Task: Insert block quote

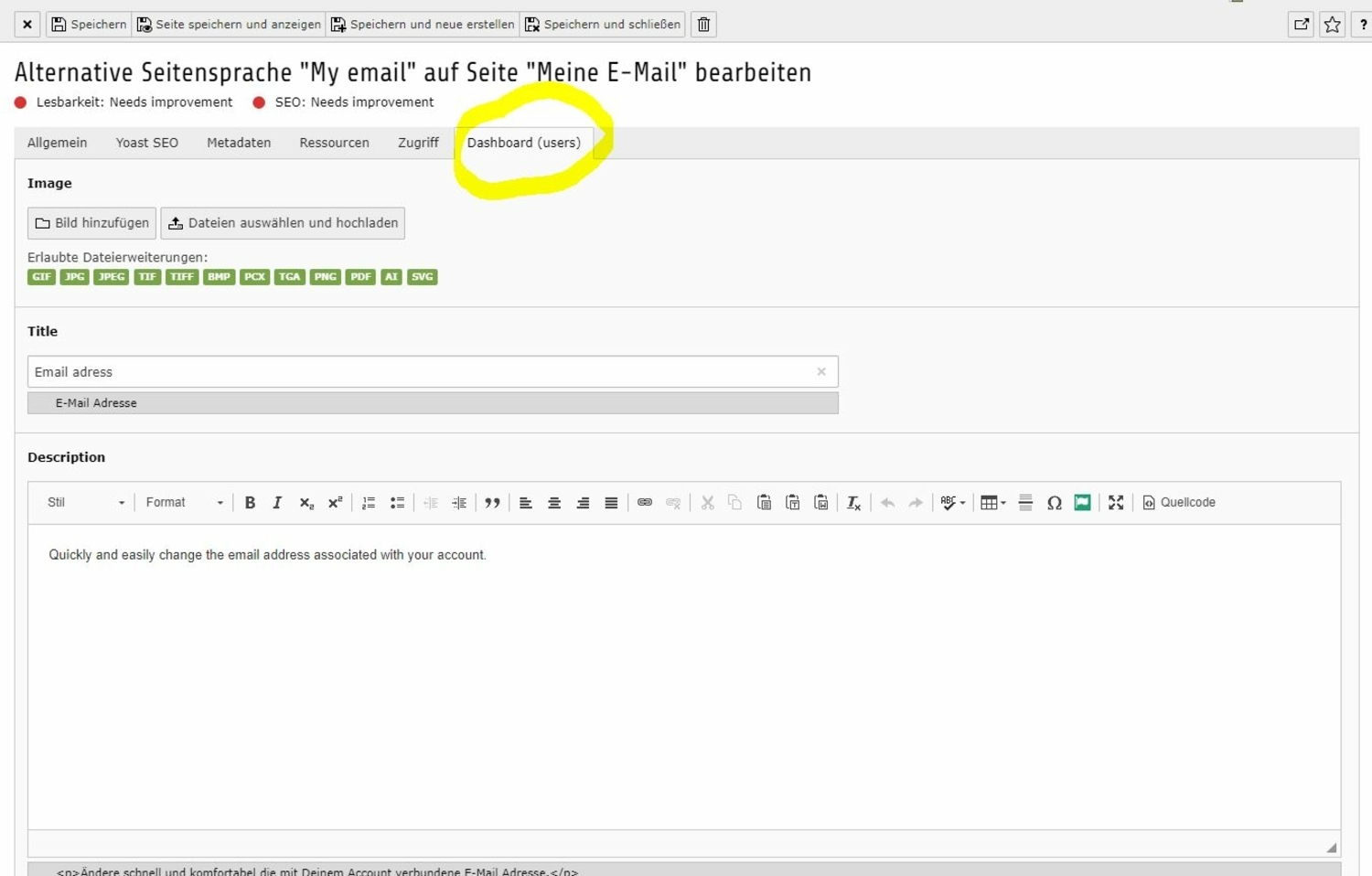Action: [x=492, y=503]
